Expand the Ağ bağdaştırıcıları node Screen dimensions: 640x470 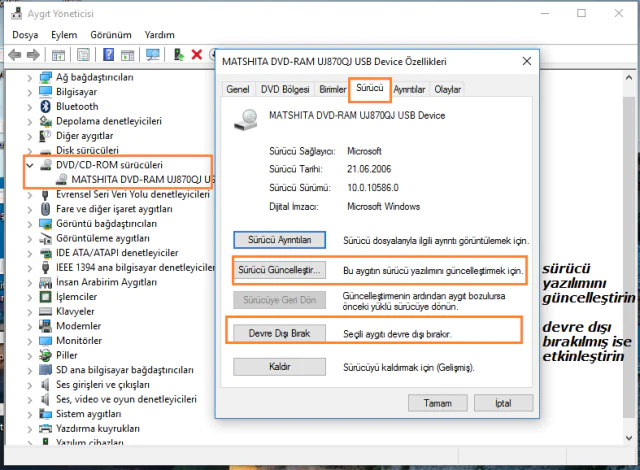29,78
